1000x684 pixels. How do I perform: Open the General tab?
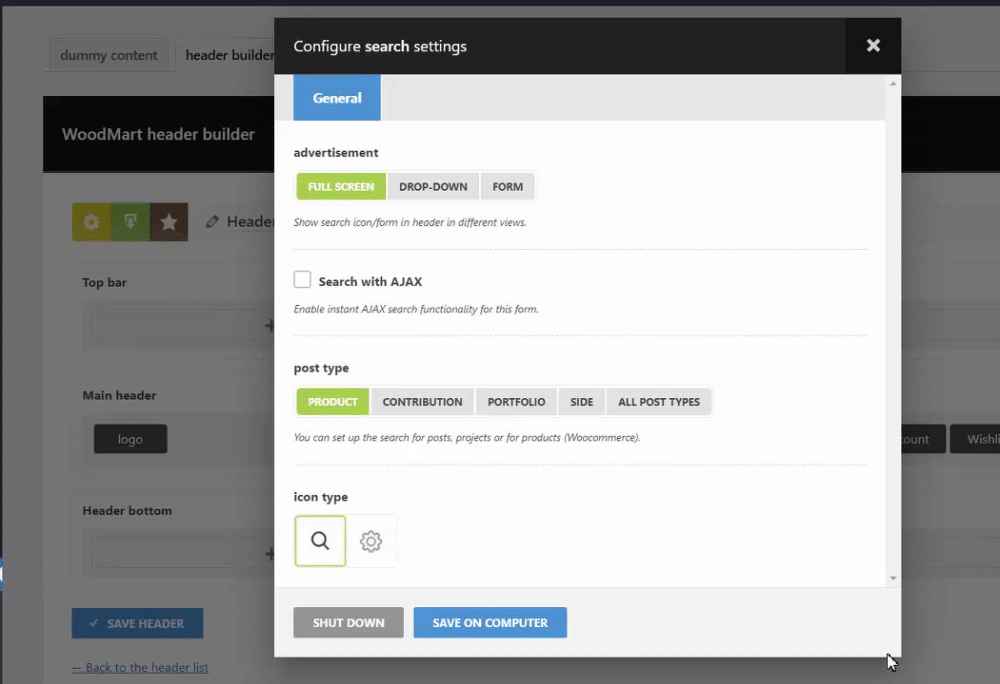337,98
